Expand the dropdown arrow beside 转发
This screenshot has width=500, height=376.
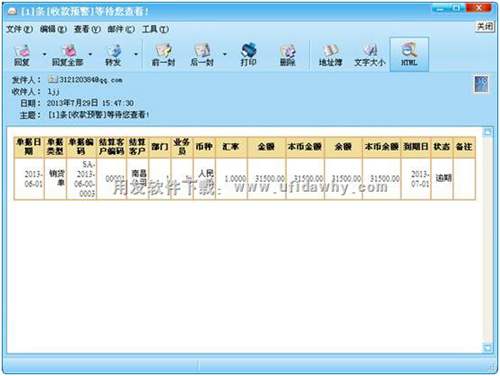136,54
